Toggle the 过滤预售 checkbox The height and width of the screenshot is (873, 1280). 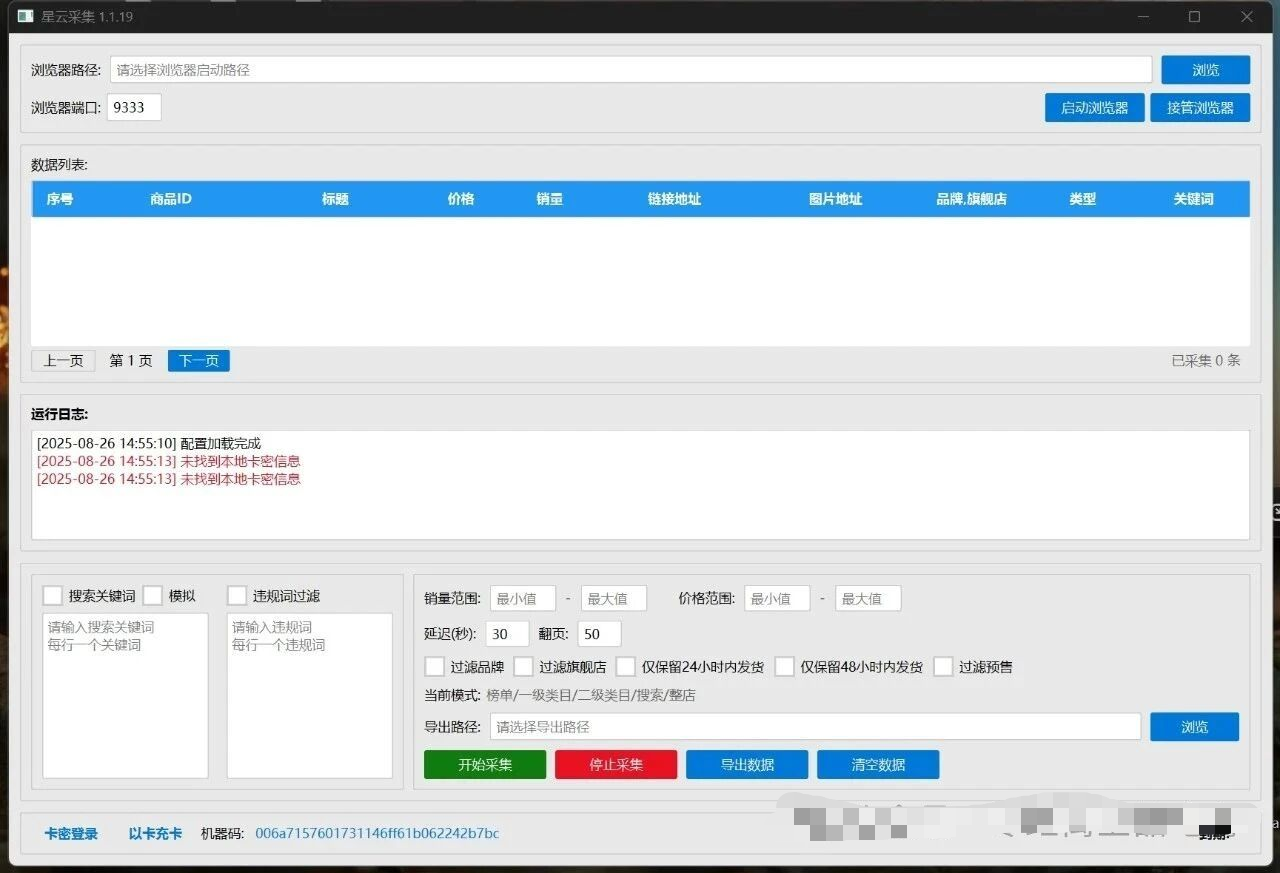tap(943, 667)
